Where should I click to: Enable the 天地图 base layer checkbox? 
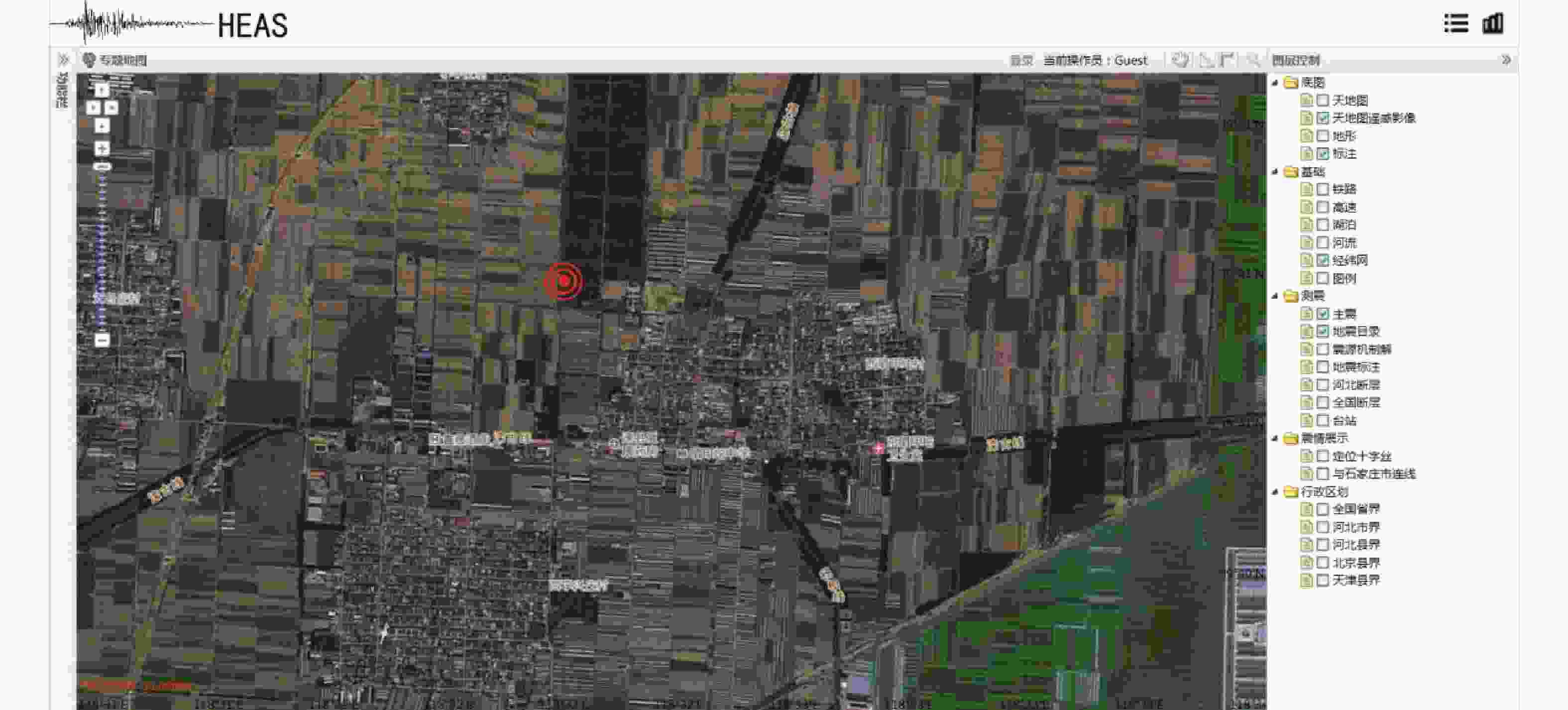tap(1322, 100)
